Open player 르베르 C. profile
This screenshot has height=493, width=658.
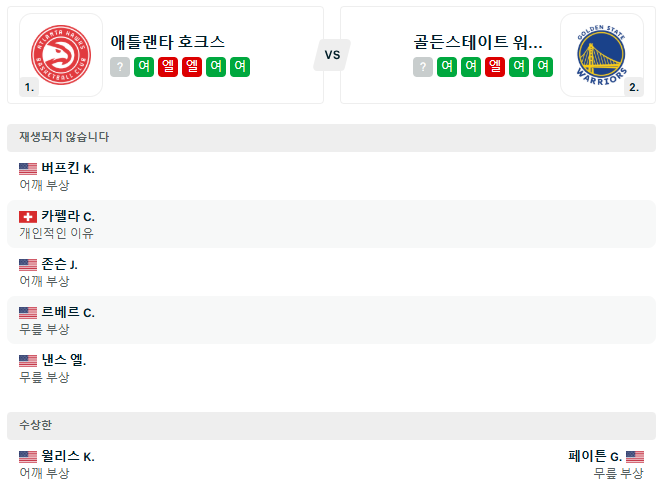(67, 313)
